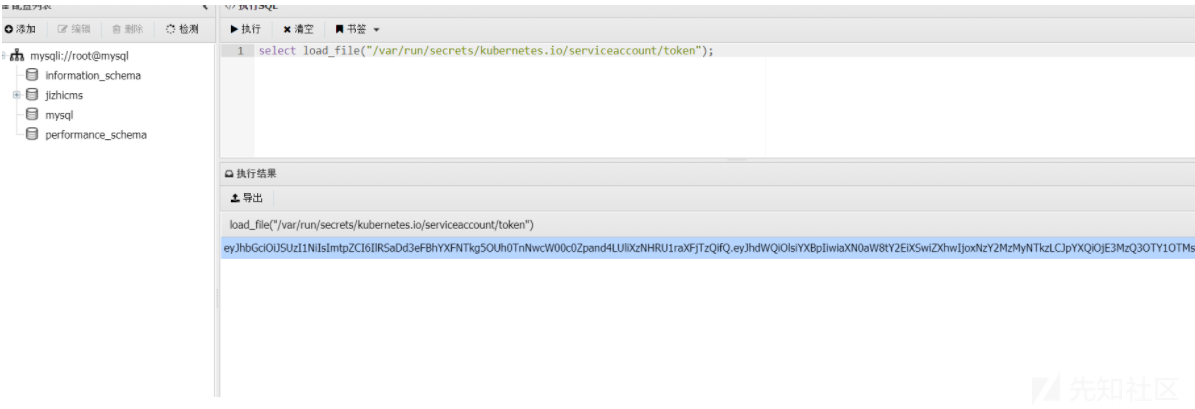The width and height of the screenshot is (1195, 409).
Task: Click the mysql database icon
Action: (31, 115)
